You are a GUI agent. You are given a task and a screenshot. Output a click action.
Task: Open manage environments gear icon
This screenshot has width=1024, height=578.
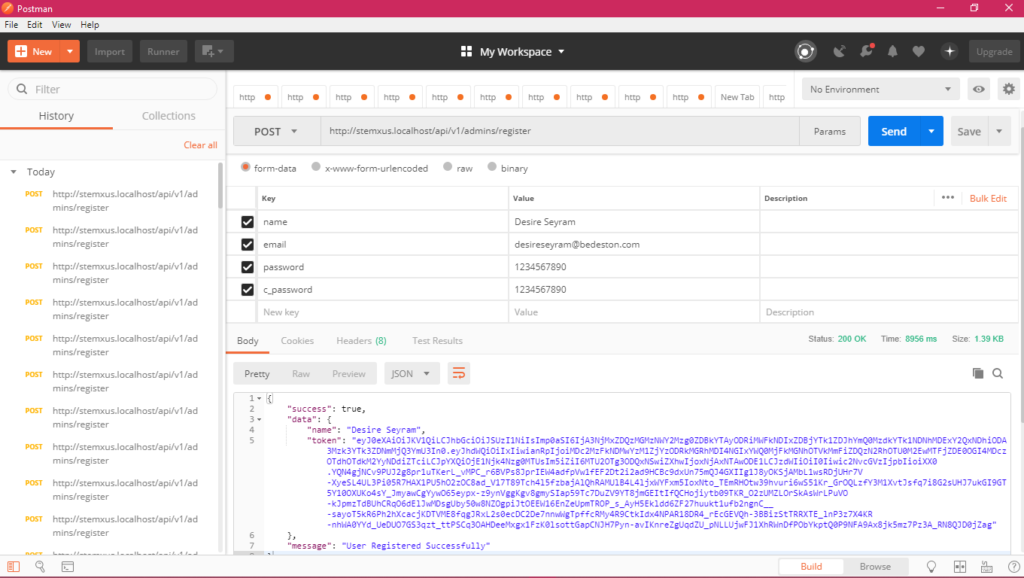[x=1008, y=89]
